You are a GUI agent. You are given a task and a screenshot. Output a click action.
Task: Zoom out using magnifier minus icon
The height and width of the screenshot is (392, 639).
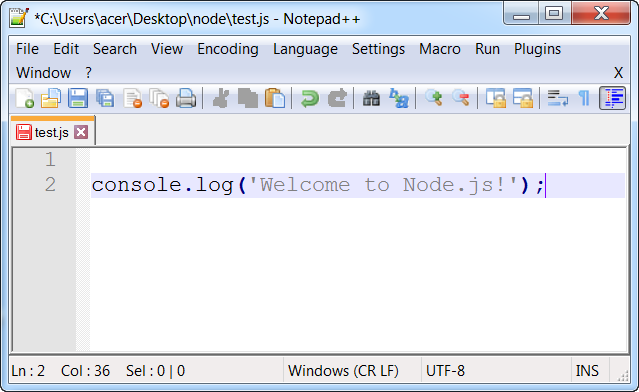pos(461,98)
